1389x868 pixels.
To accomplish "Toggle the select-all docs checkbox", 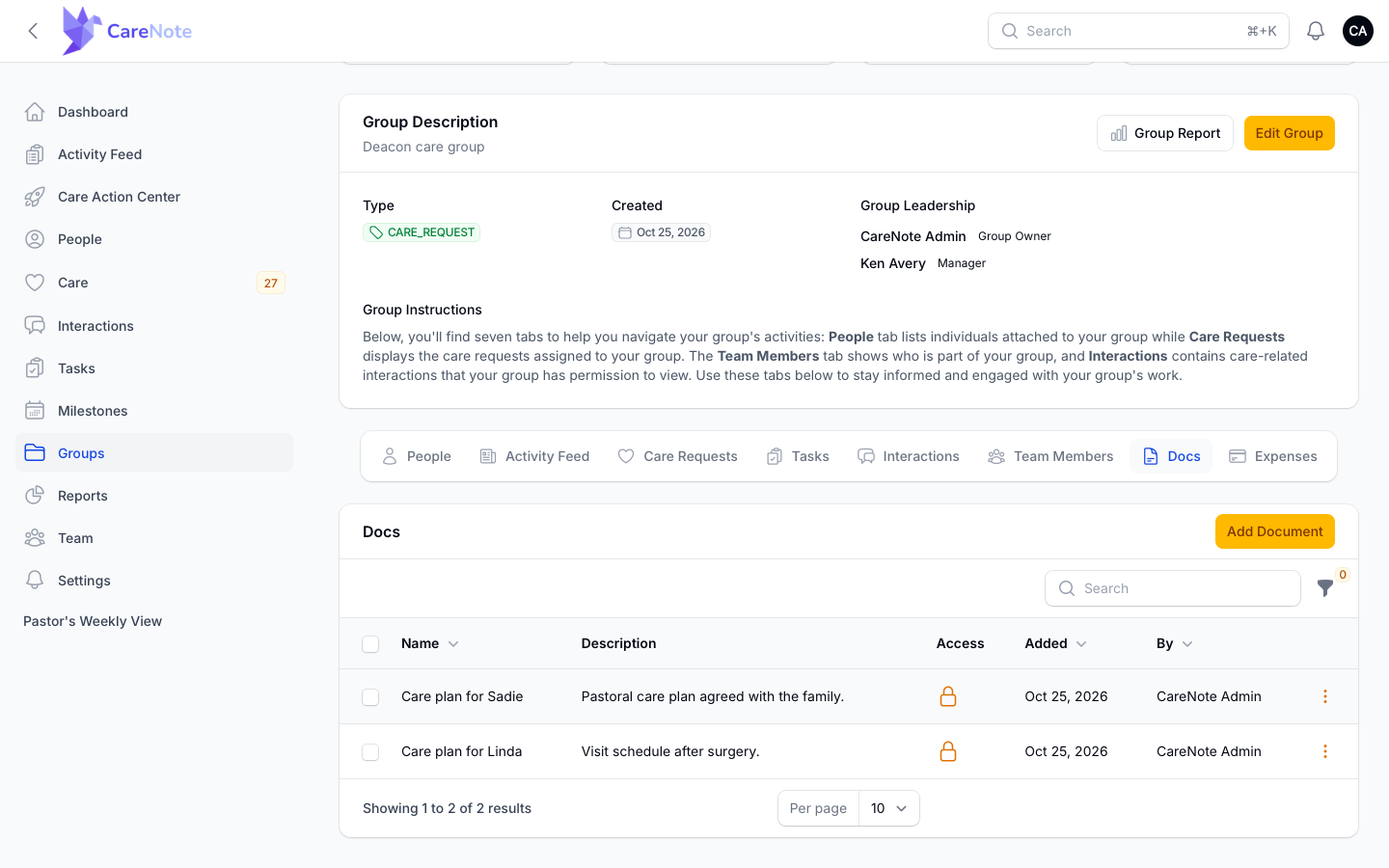I will coord(370,644).
